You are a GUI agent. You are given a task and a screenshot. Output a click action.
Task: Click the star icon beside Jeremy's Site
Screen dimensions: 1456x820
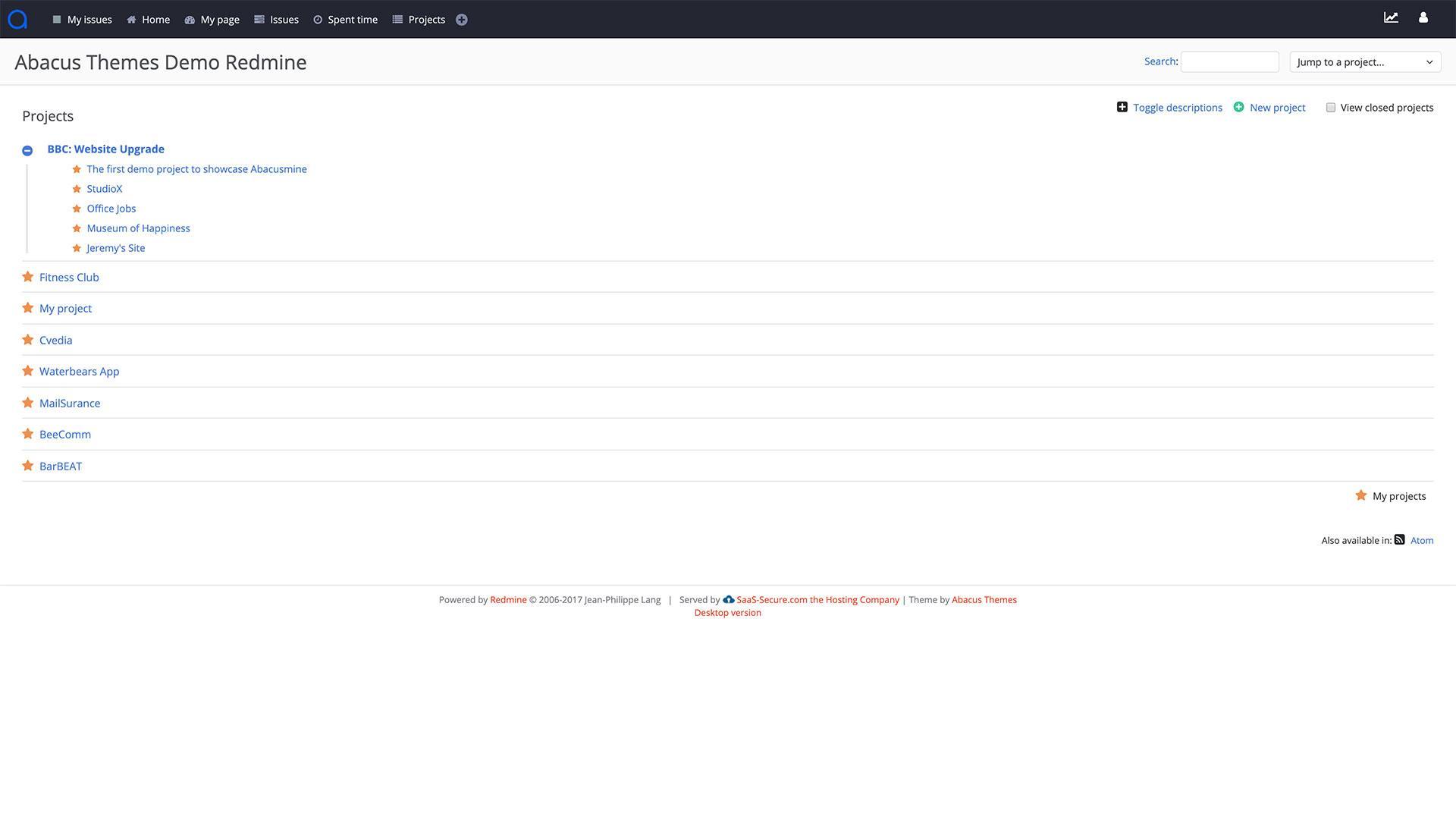(x=77, y=248)
